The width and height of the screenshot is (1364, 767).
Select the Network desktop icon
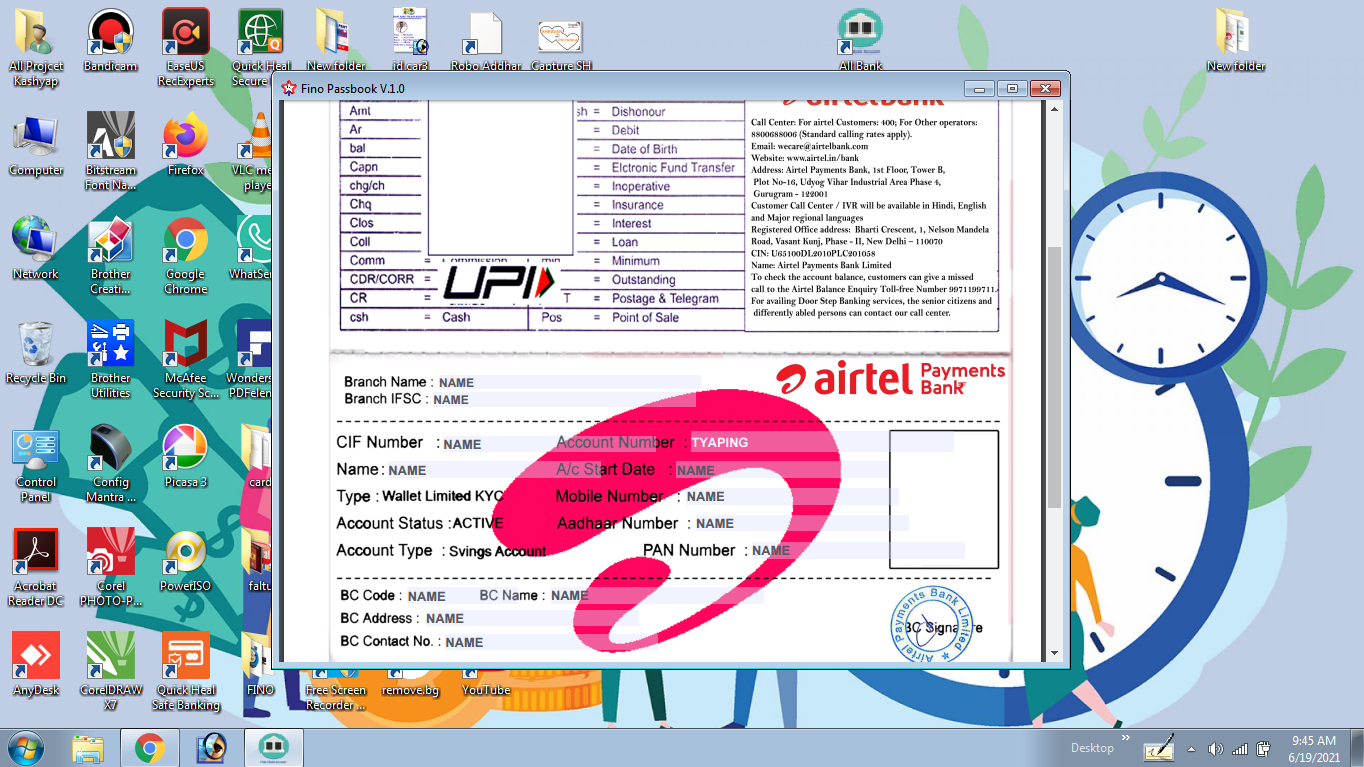36,248
